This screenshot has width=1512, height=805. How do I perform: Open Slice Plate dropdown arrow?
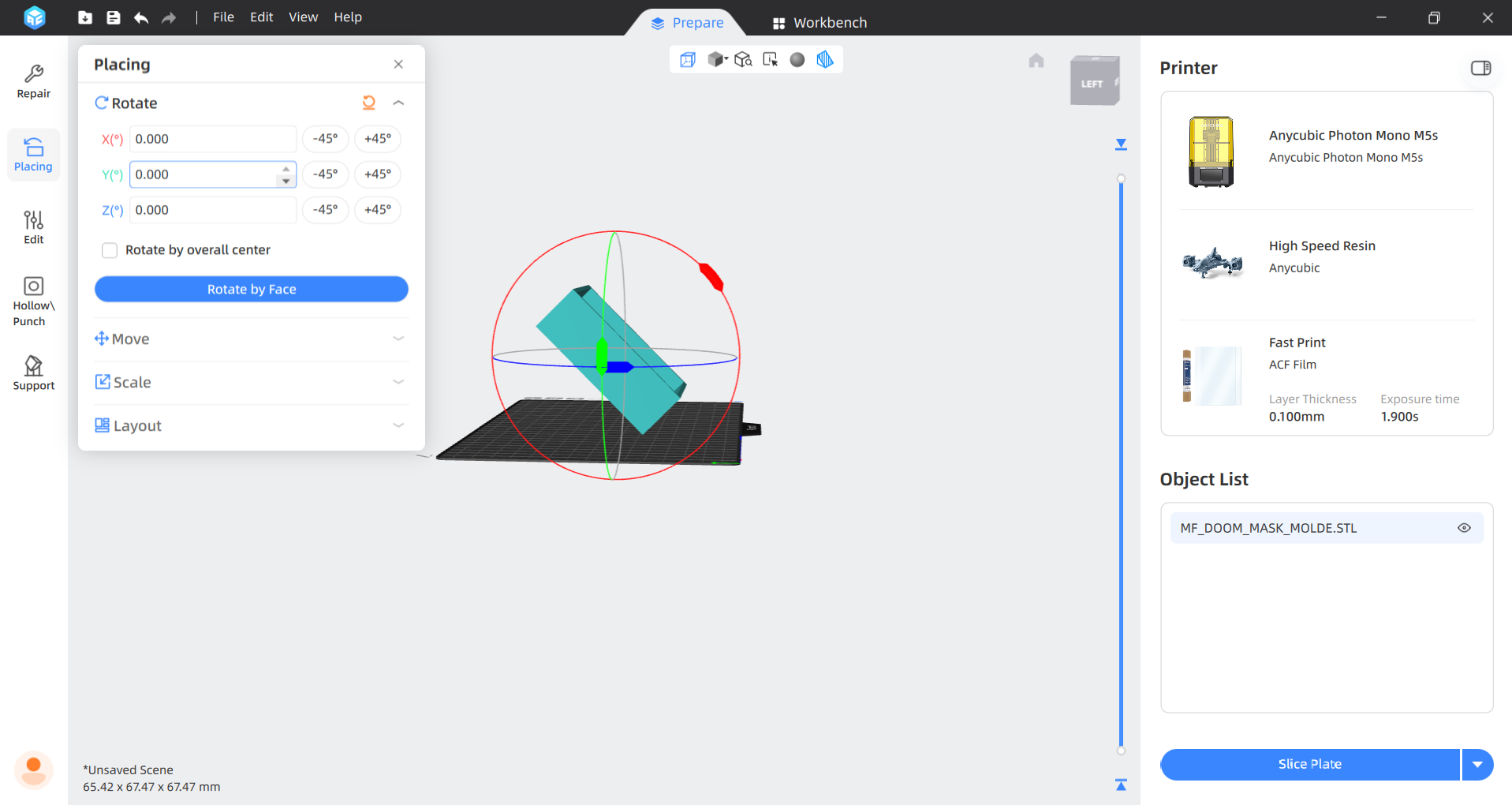pos(1477,765)
